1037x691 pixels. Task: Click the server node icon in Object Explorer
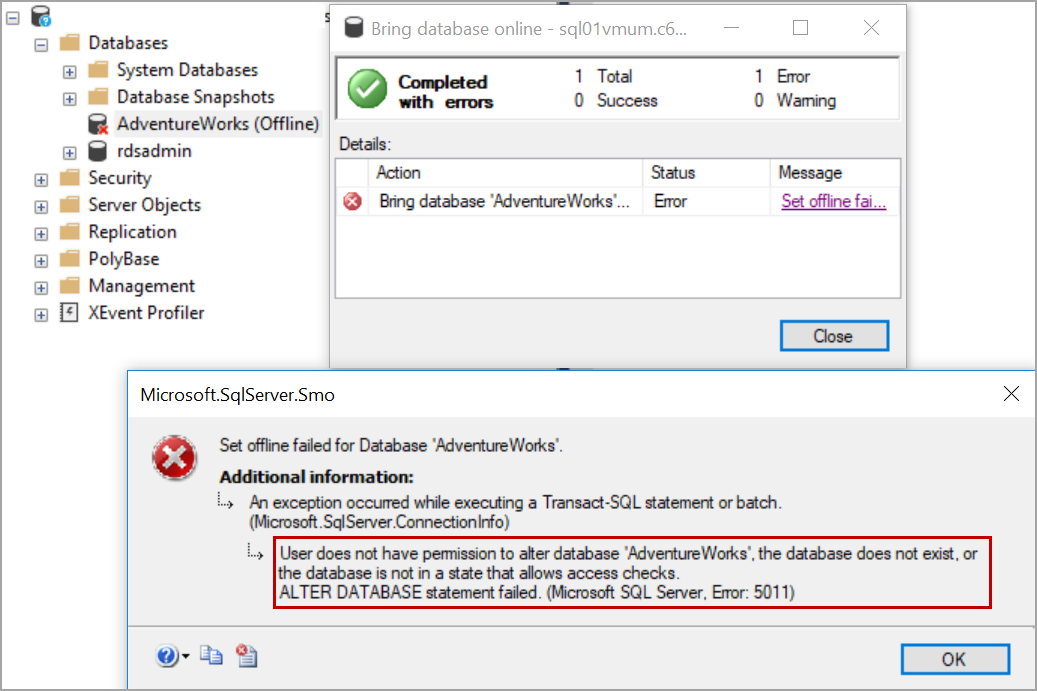41,16
